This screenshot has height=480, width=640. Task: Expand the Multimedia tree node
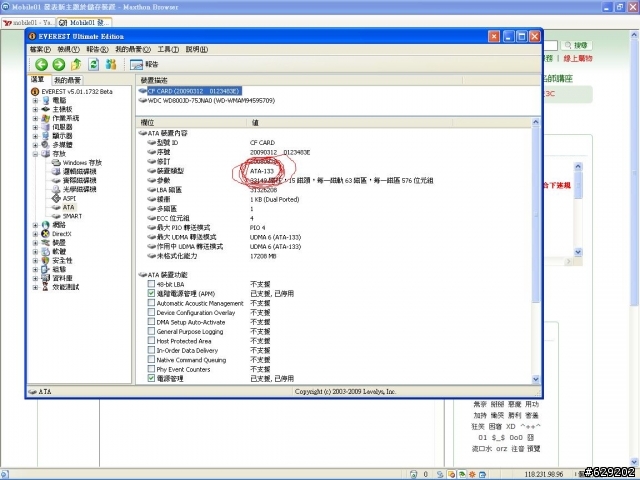[x=36, y=145]
